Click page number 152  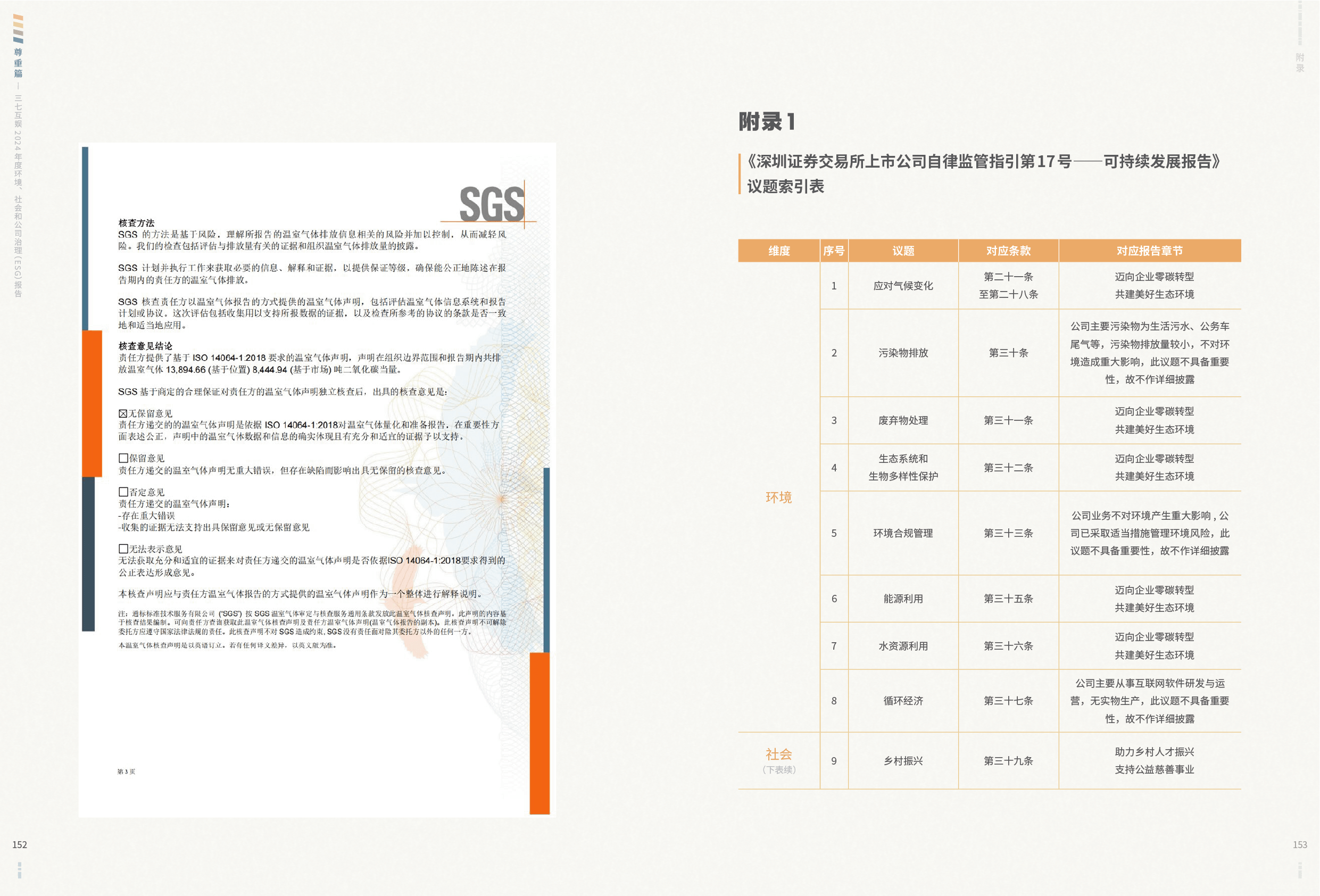[x=20, y=844]
